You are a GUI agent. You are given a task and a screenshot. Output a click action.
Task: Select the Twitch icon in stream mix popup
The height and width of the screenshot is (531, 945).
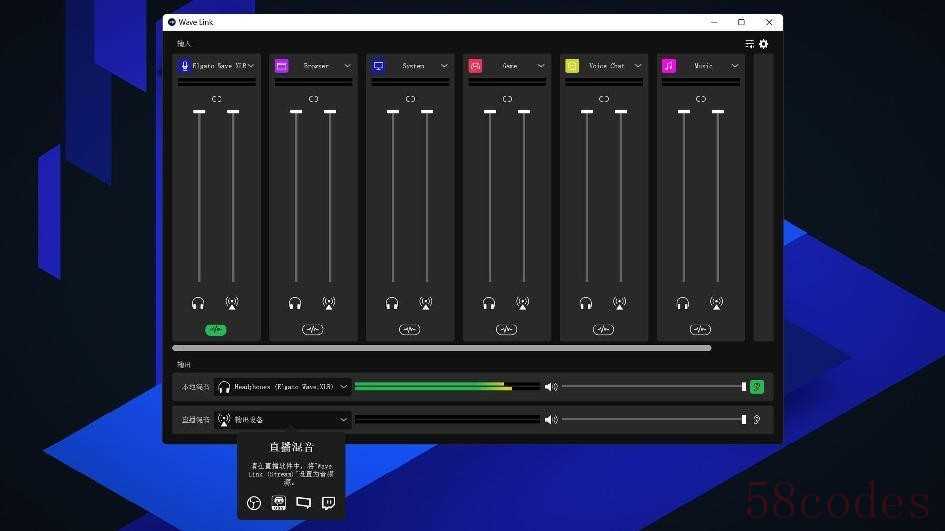tap(328, 503)
